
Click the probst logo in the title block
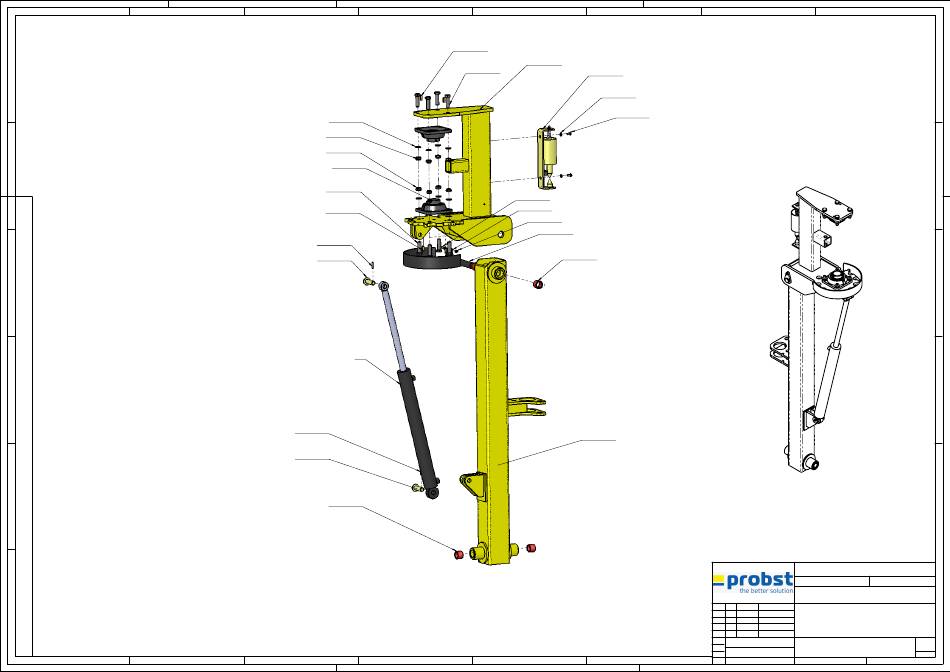click(x=753, y=582)
